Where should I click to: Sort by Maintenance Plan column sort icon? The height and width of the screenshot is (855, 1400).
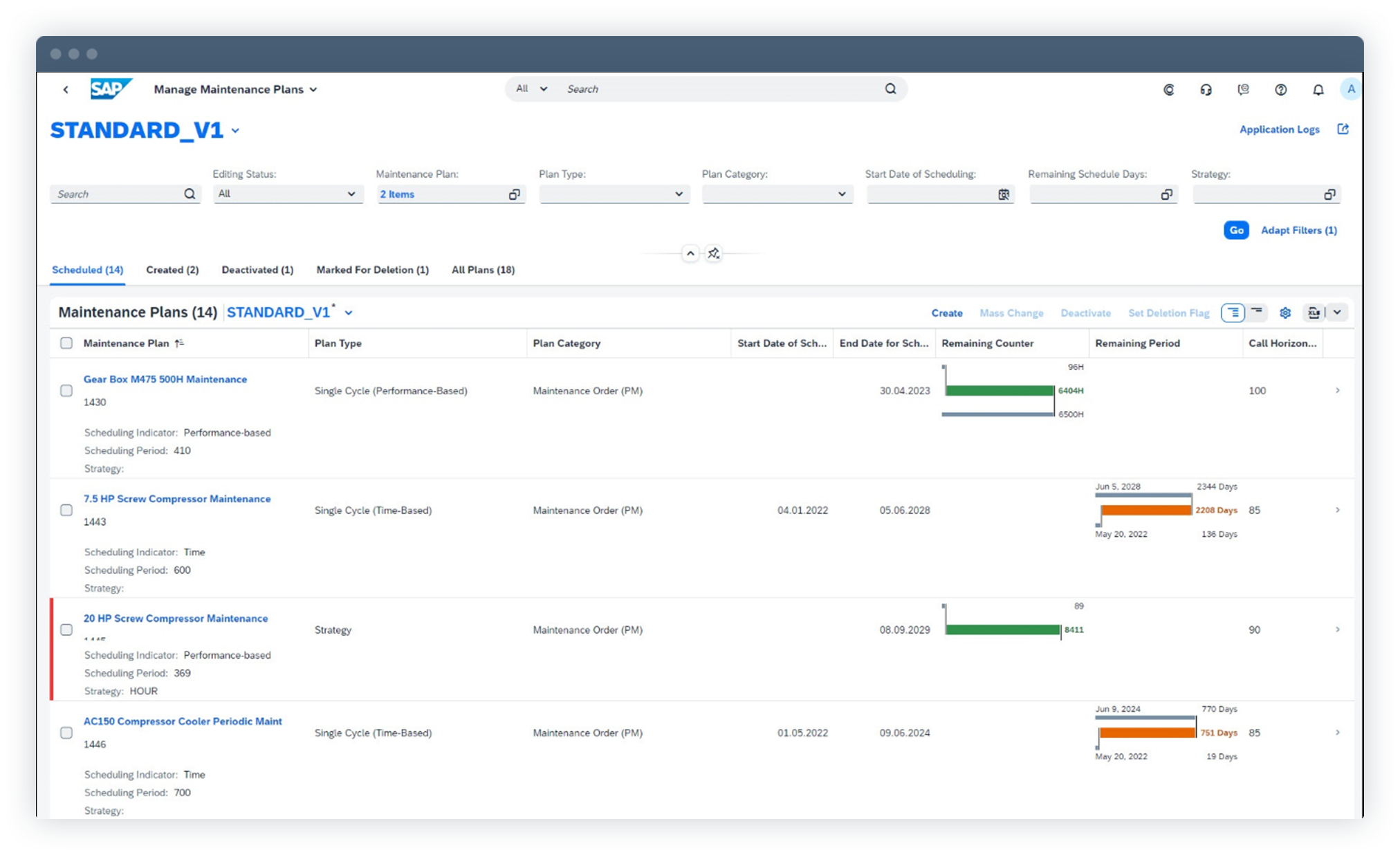[179, 343]
